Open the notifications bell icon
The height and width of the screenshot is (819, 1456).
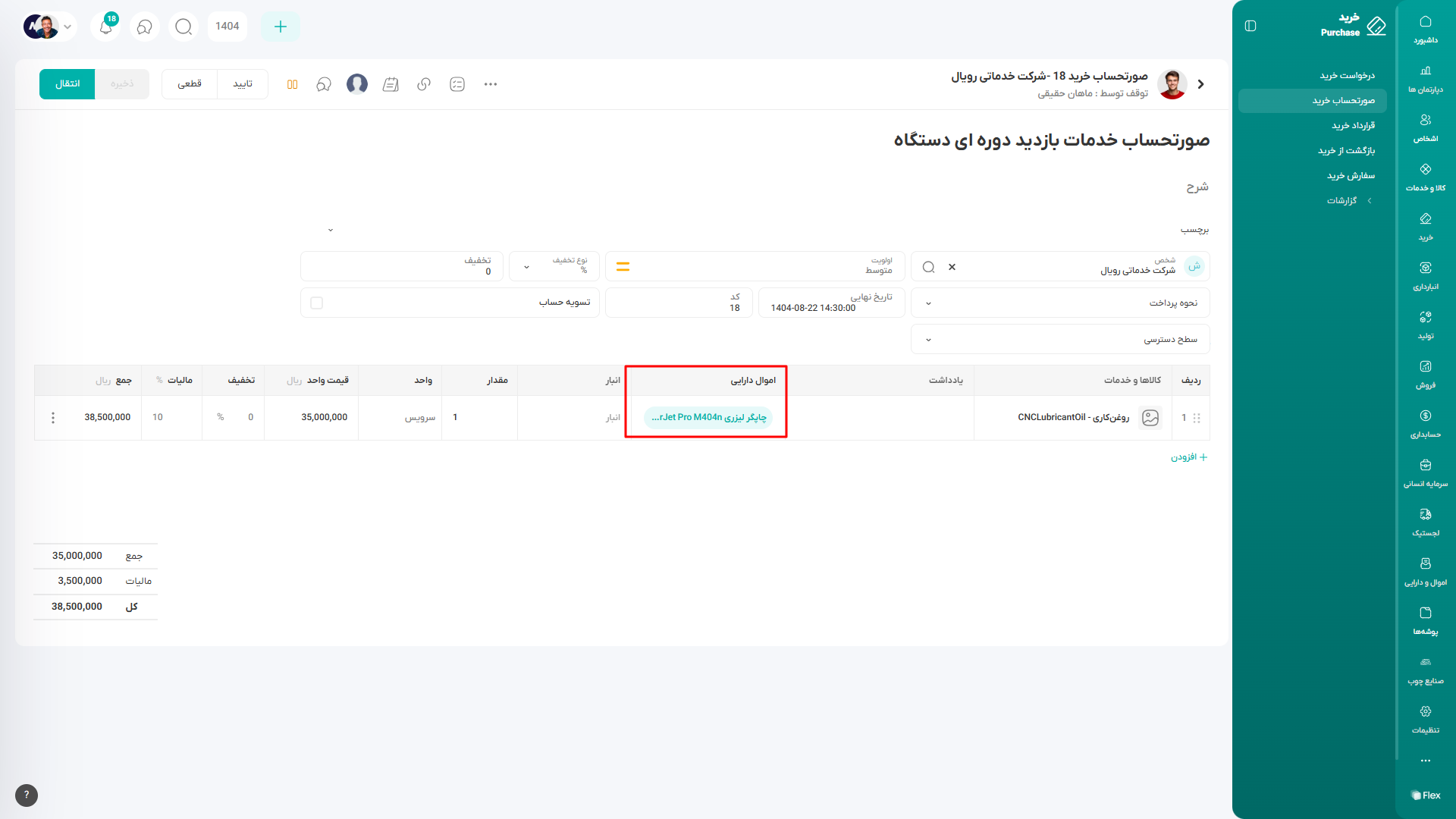(106, 27)
